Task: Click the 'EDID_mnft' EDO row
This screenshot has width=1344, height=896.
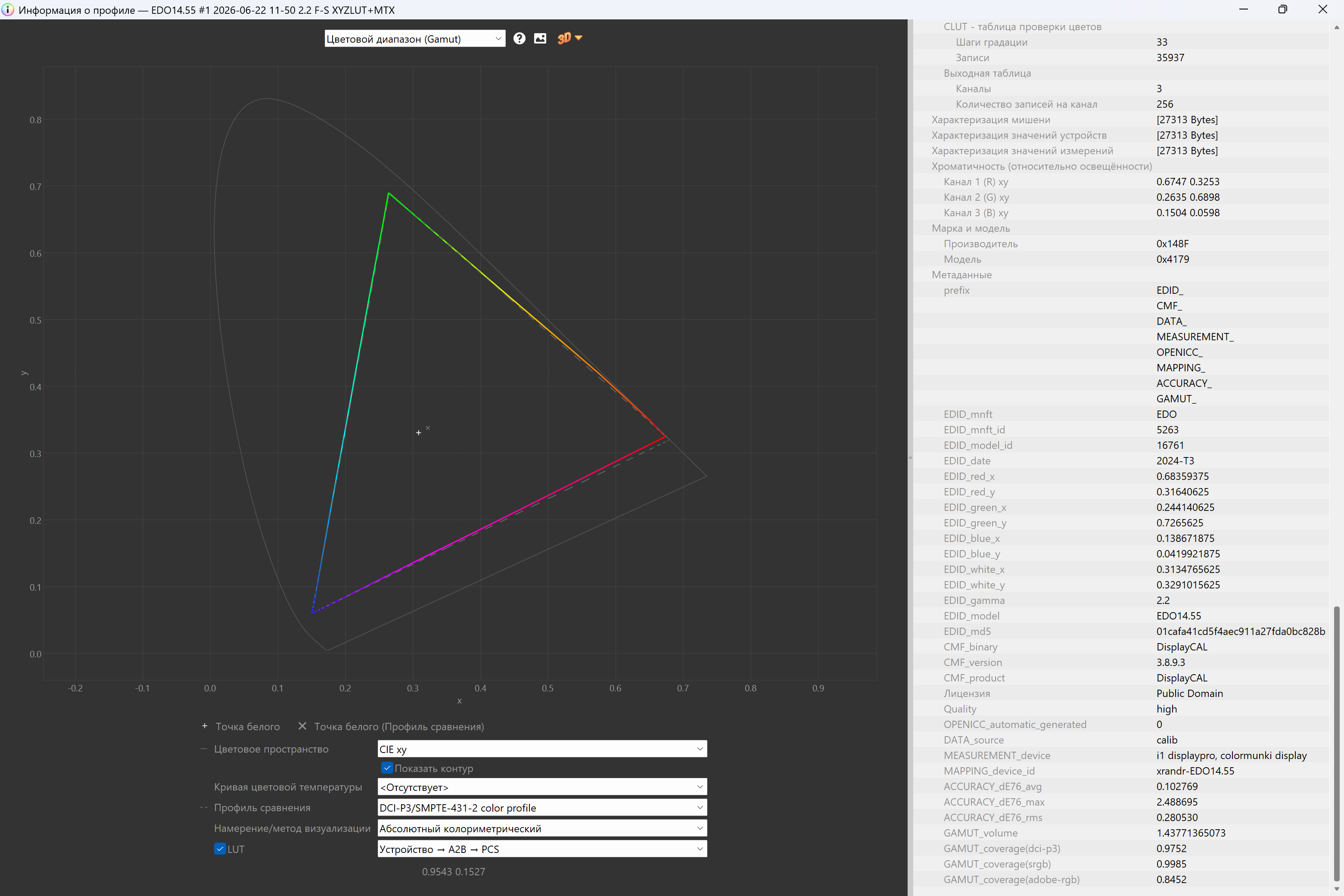Action: tap(1121, 414)
